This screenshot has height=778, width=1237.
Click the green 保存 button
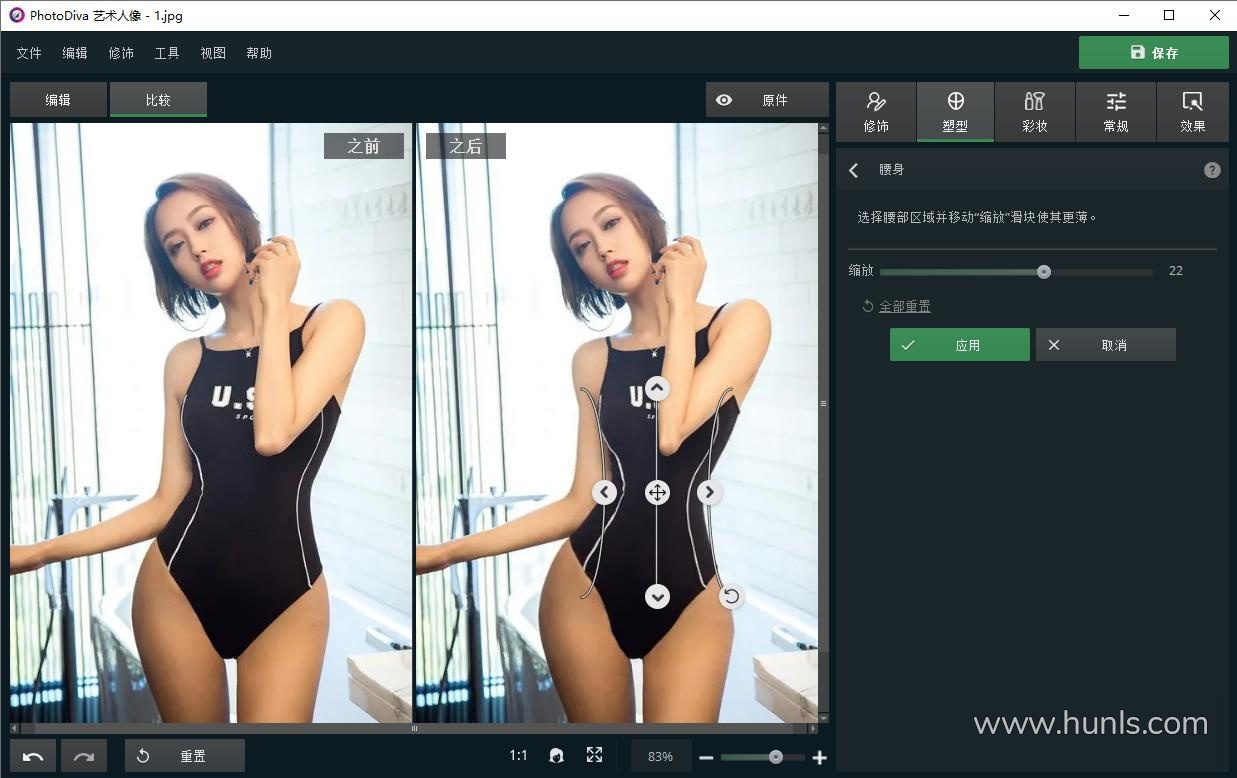point(1154,53)
